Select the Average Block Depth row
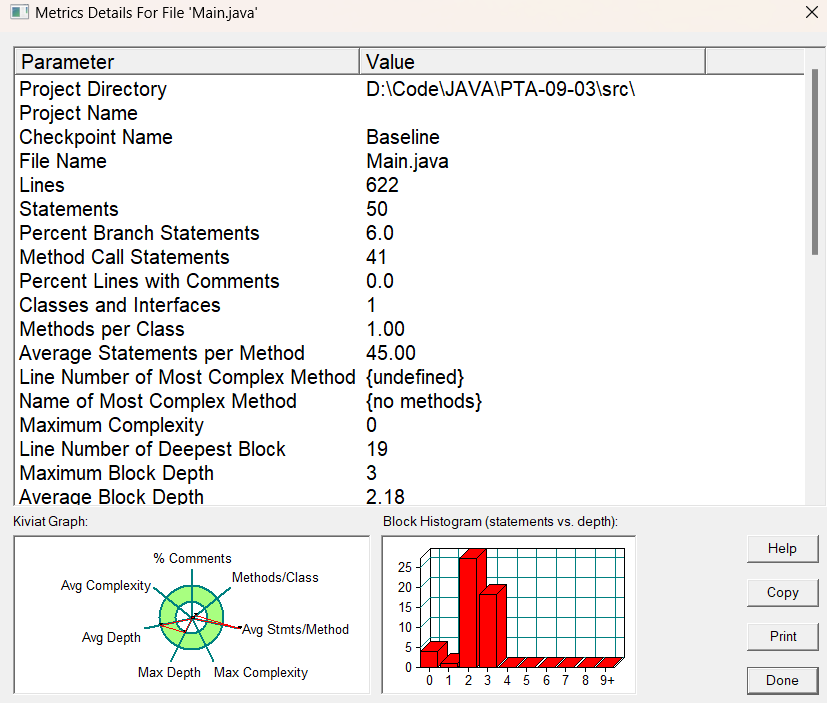The width and height of the screenshot is (827, 703). 409,496
